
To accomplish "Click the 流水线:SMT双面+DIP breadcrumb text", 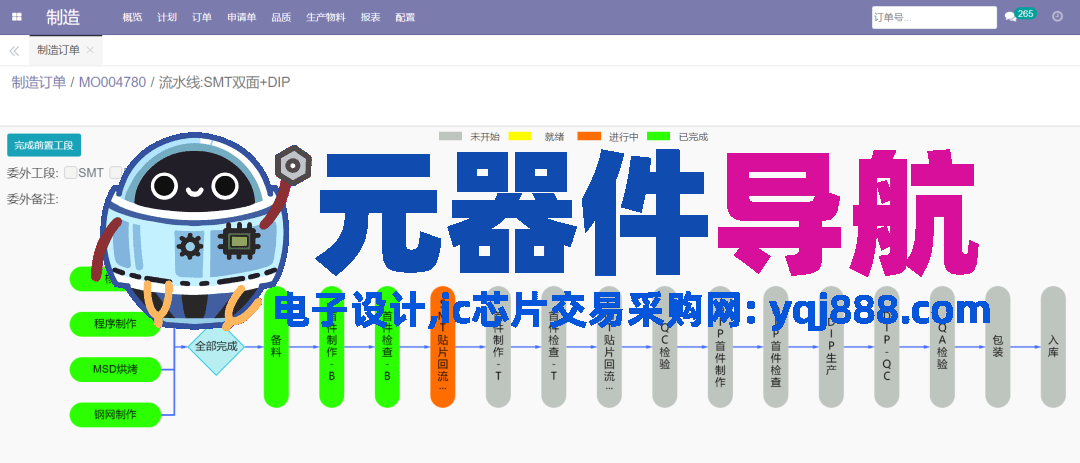I will (225, 83).
